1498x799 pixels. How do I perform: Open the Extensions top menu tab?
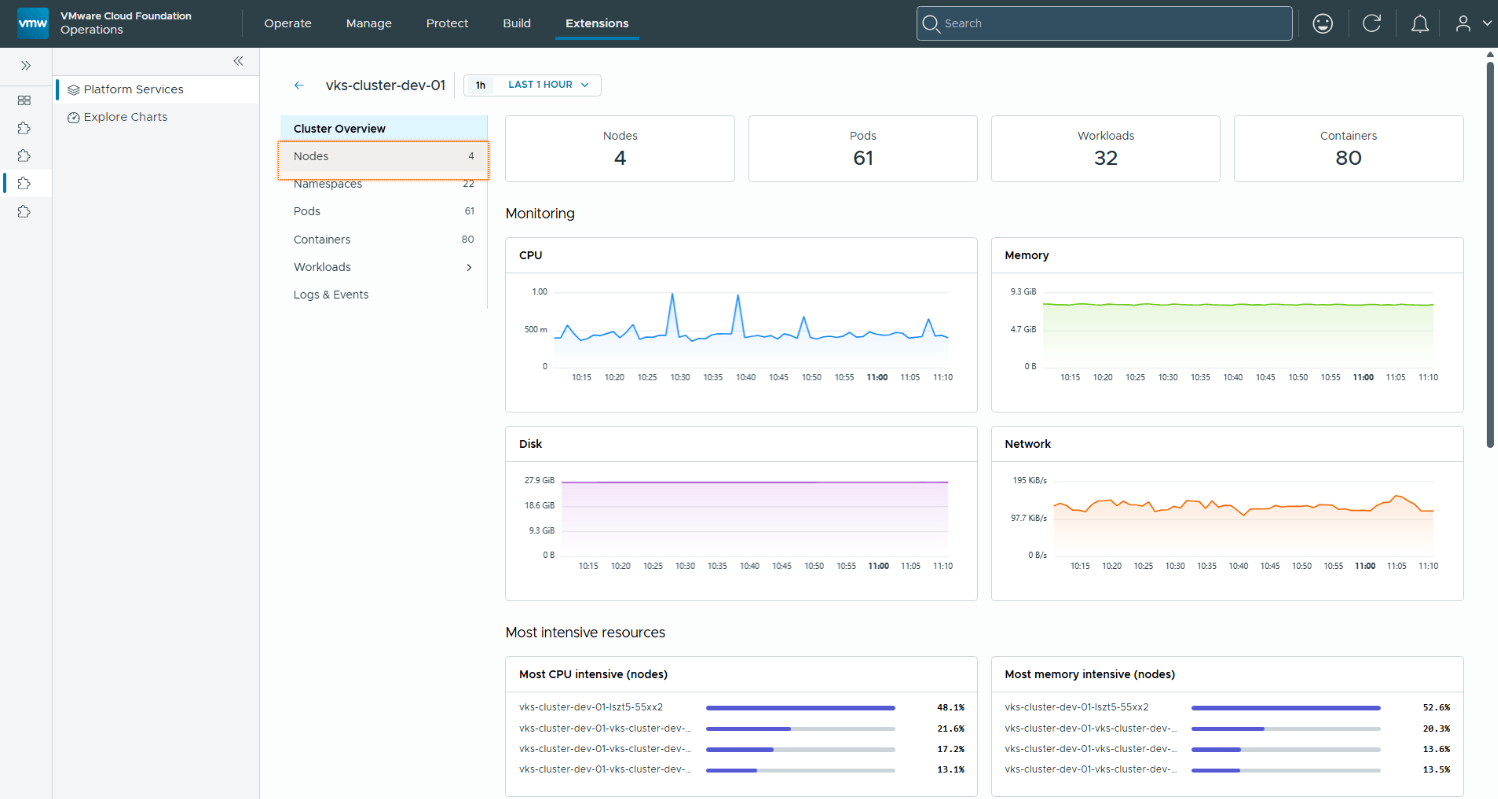pos(597,23)
